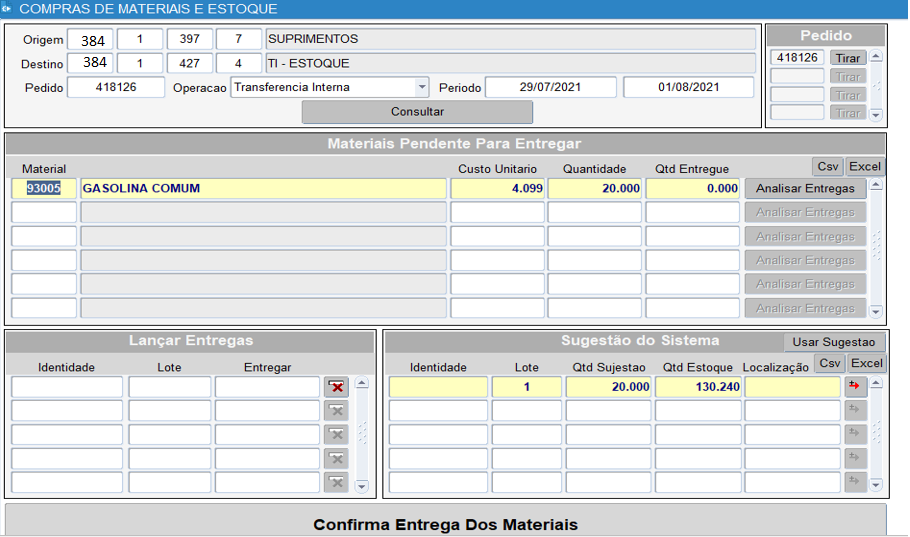Click the pedido number 418126 in Pedido panel
The width and height of the screenshot is (910, 537).
(x=797, y=57)
